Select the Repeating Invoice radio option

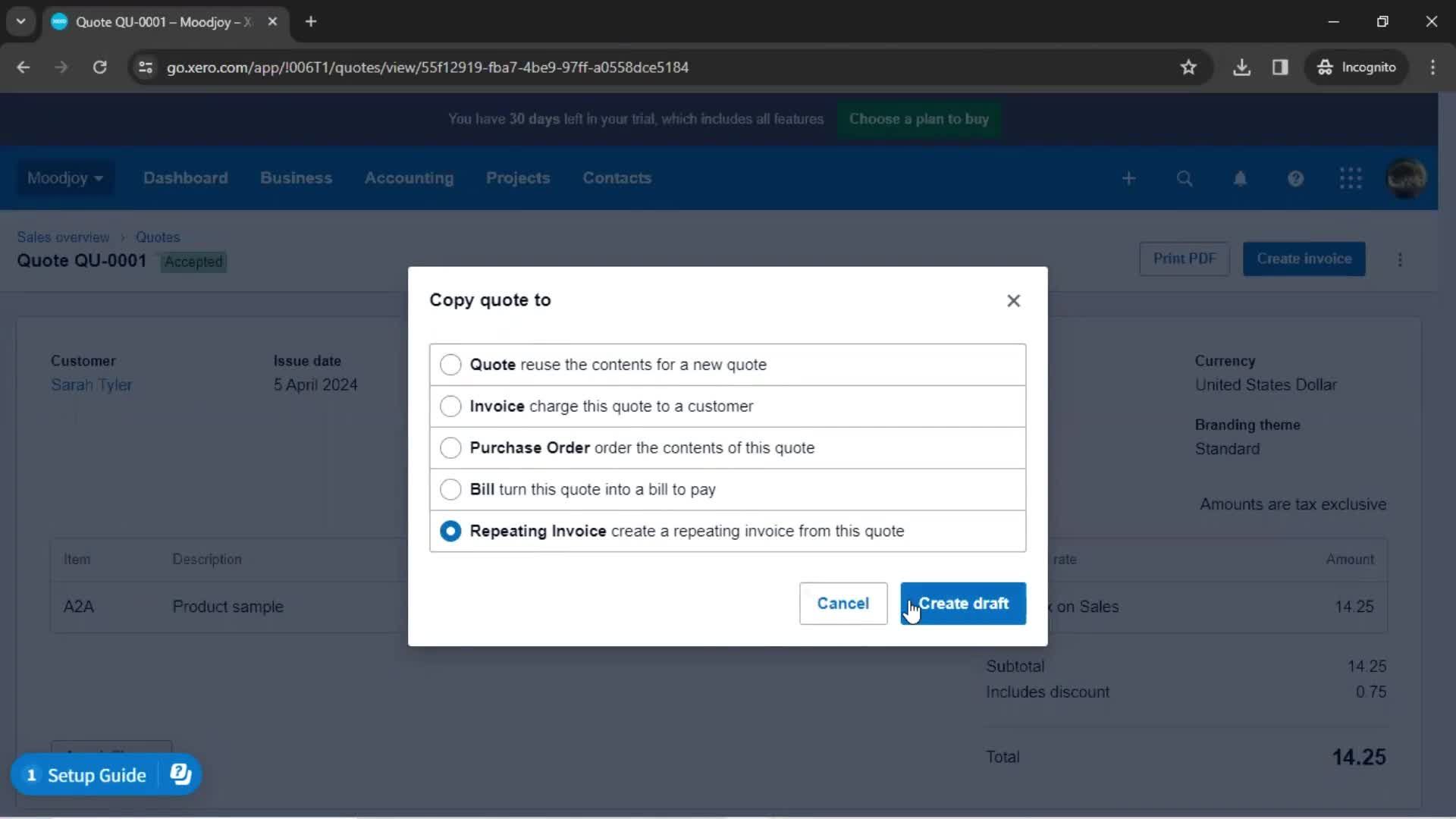coord(450,532)
